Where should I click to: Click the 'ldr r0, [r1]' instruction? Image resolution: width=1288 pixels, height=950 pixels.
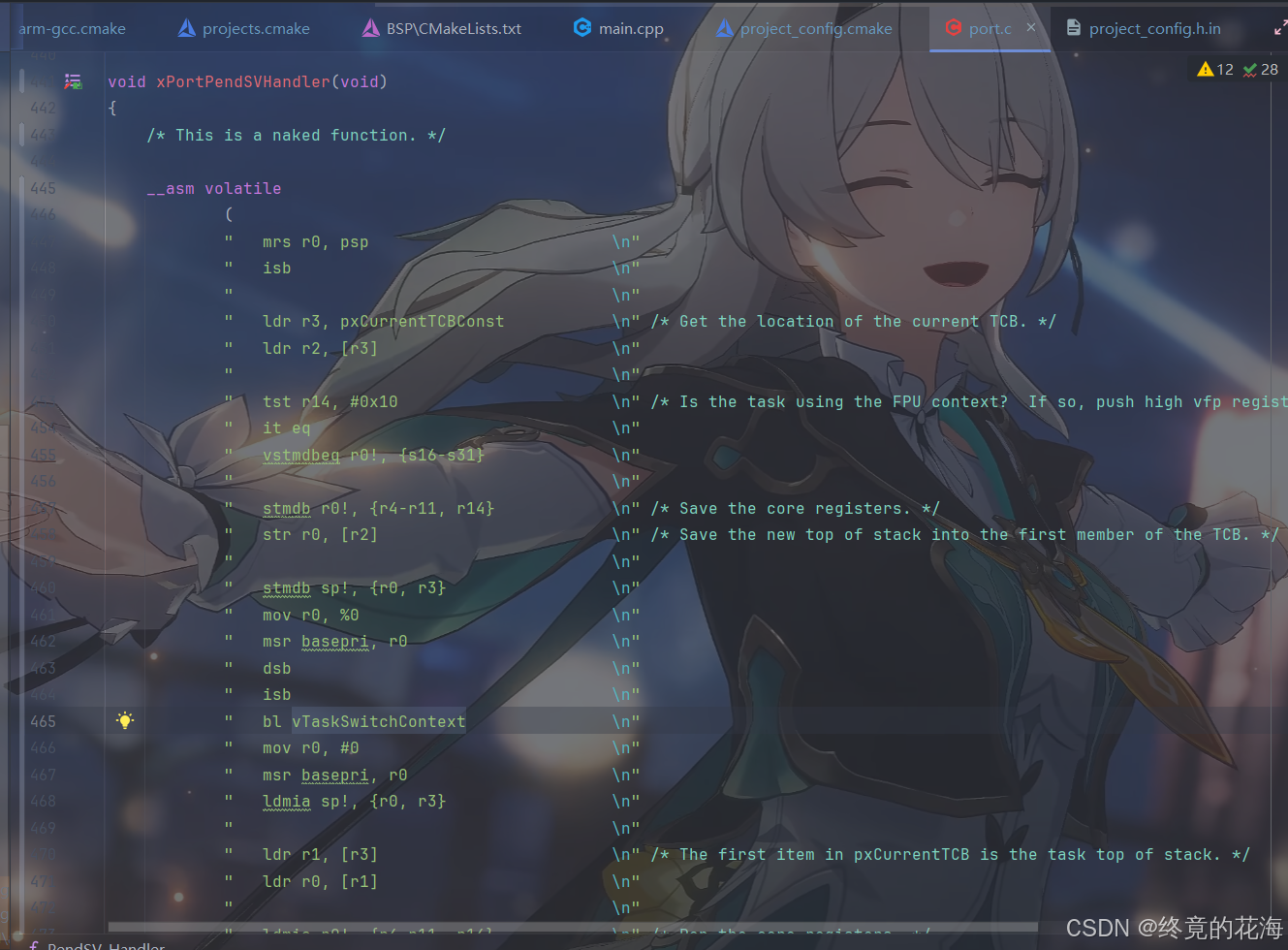[321, 881]
